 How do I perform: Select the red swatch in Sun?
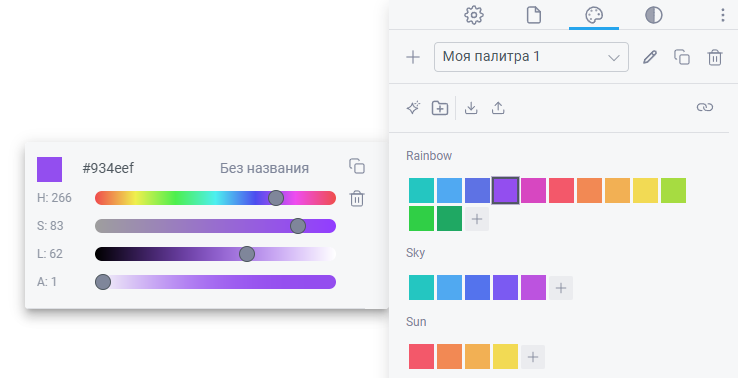(421, 356)
